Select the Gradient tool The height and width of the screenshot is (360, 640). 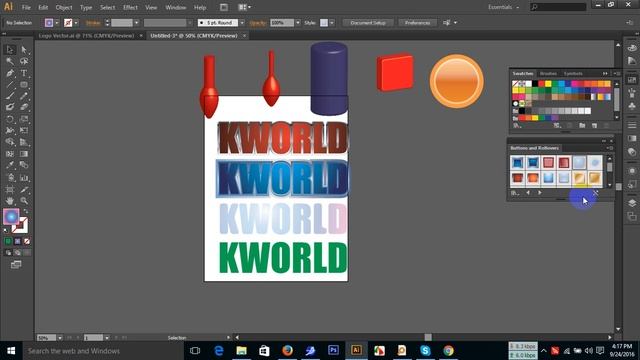tap(24, 154)
